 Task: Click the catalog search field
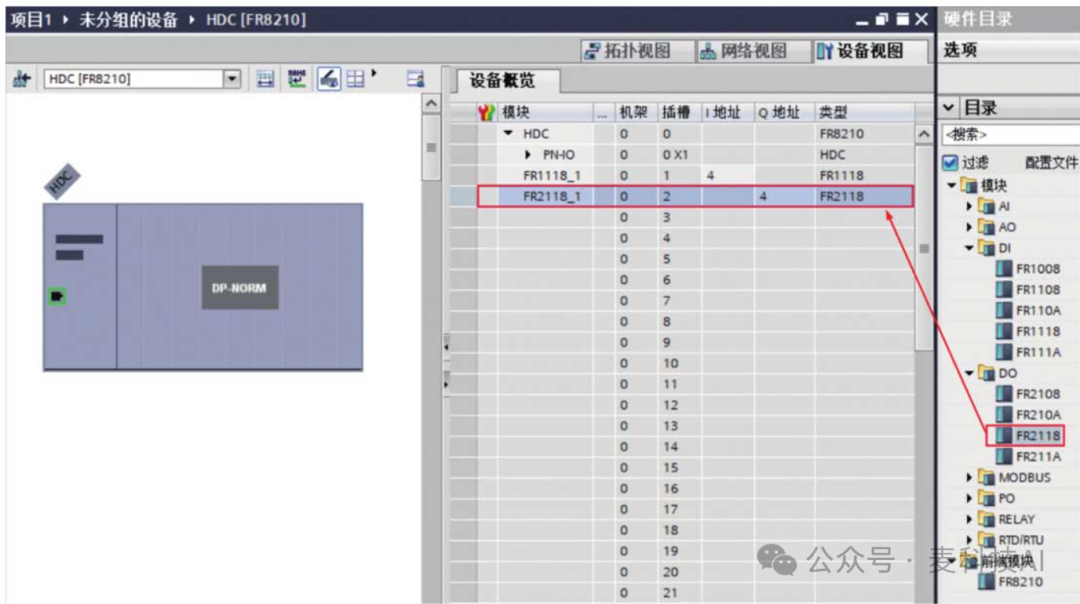(1010, 134)
